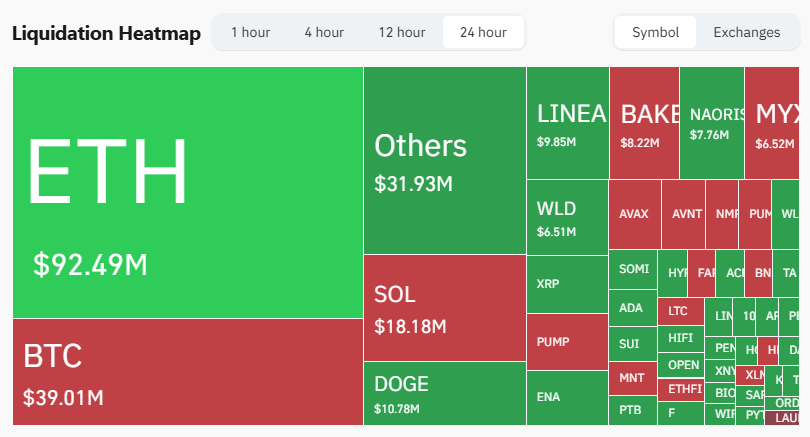
Task: Click the WIF tile
Action: coord(720,415)
